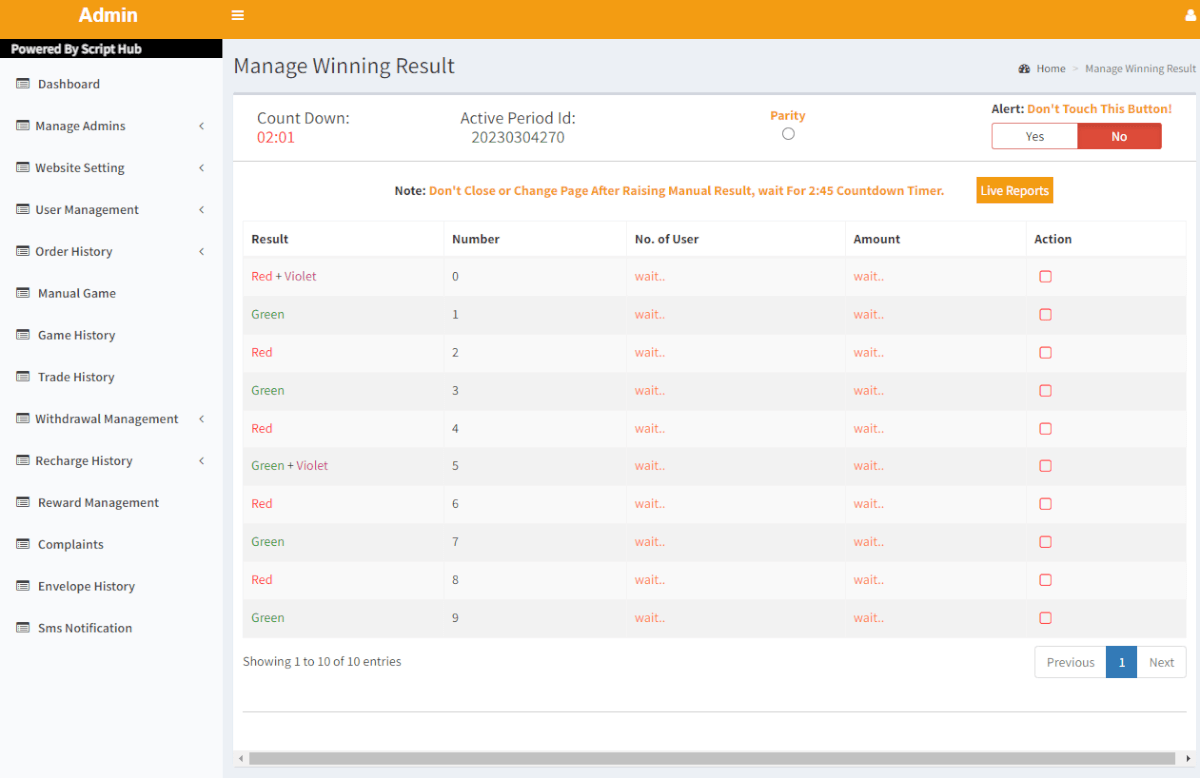Expand the Website Setting chevron
Screen dimensions: 1200x778
(201, 168)
